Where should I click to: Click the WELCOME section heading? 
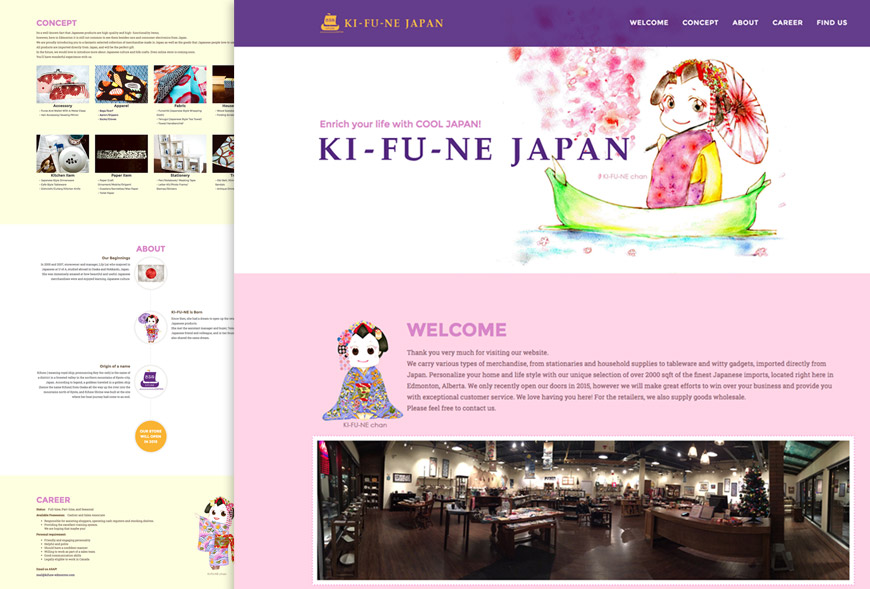[x=456, y=329]
